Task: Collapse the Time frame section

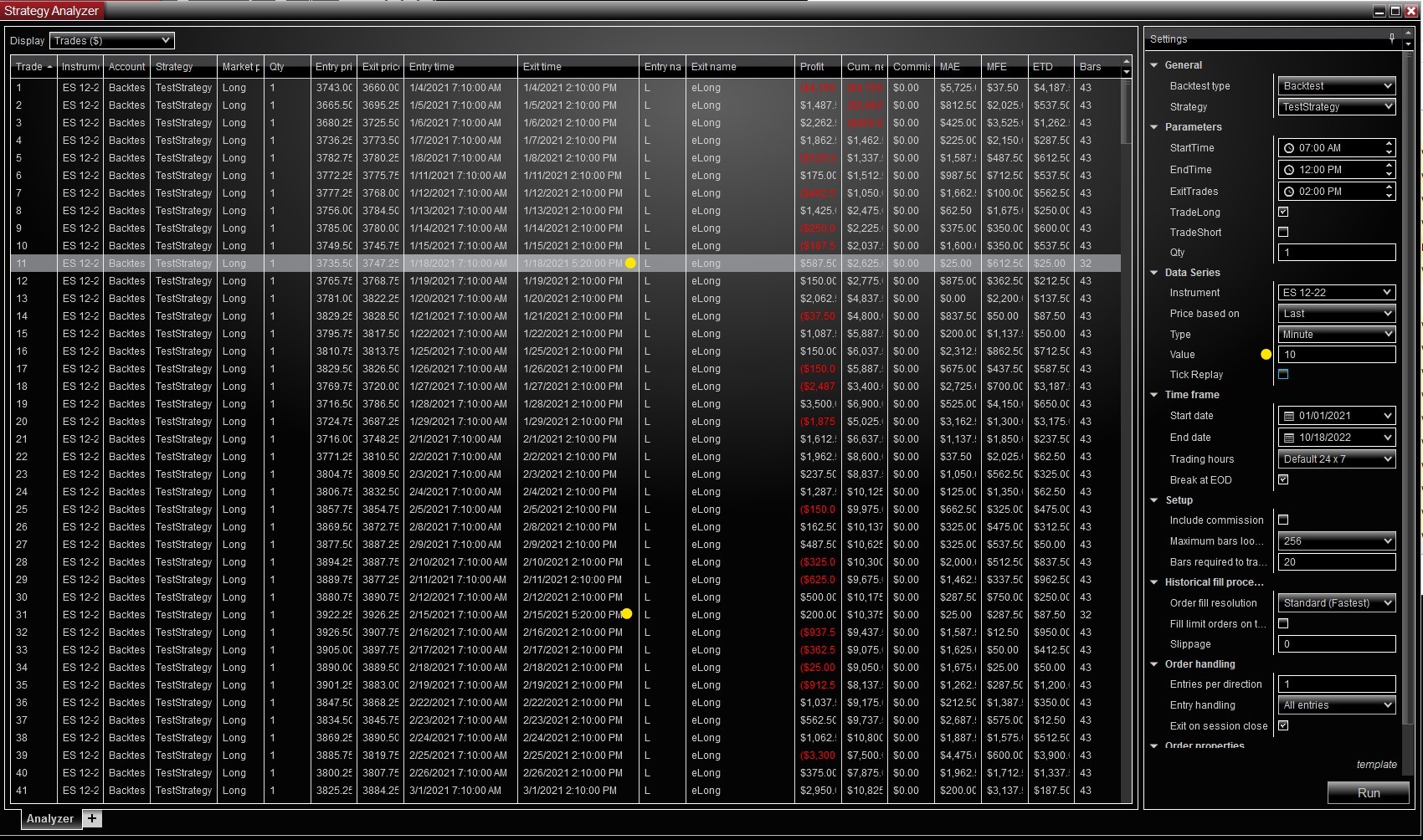Action: pos(1155,395)
